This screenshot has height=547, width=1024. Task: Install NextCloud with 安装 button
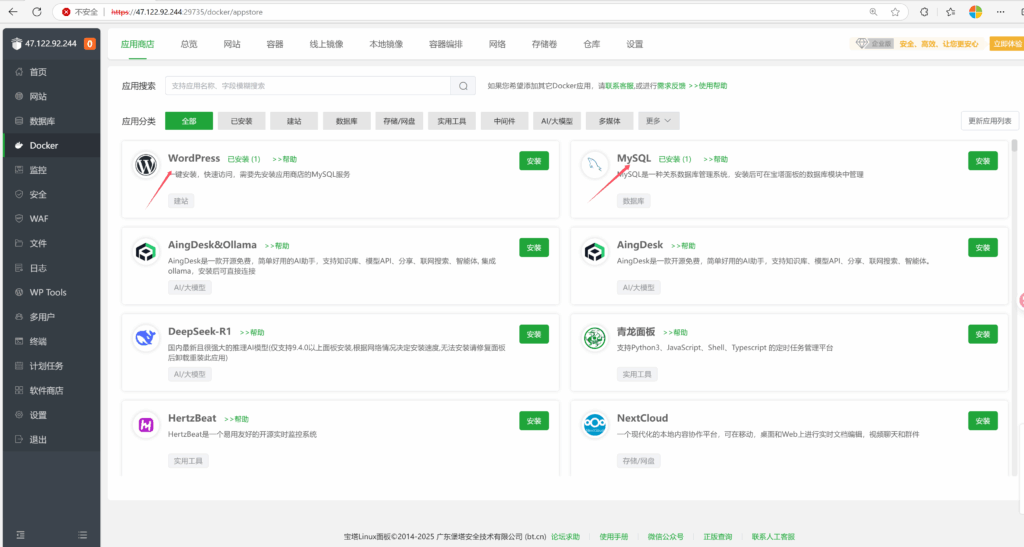pyautogui.click(x=983, y=421)
